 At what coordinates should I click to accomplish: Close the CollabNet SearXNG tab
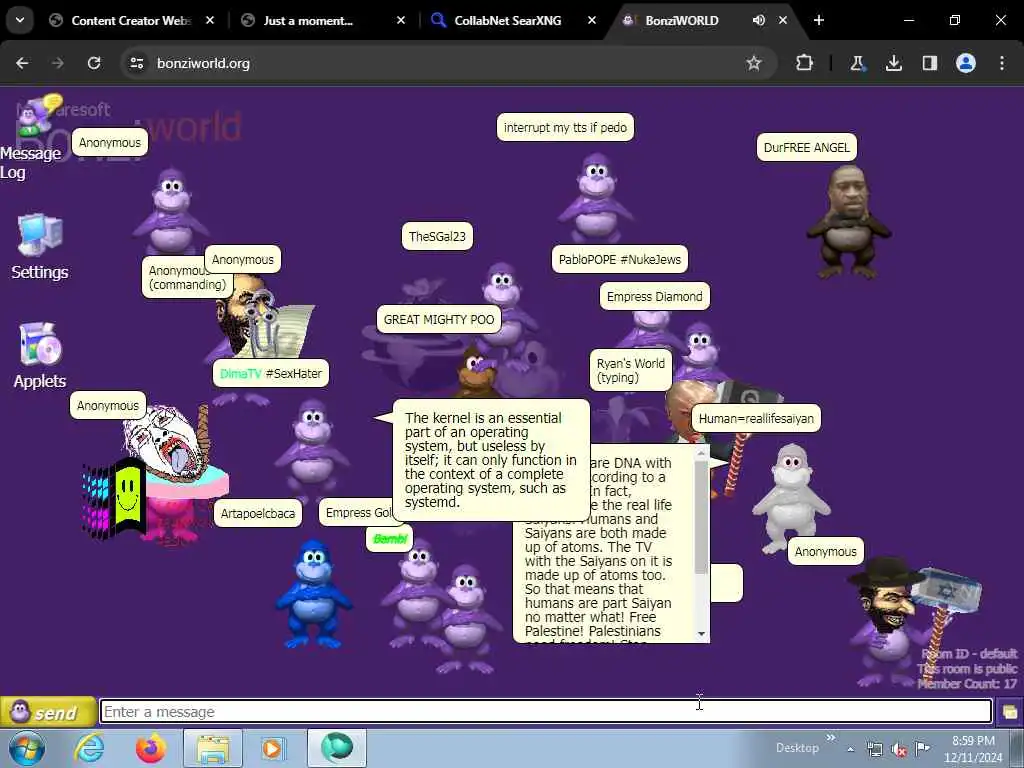tap(592, 20)
